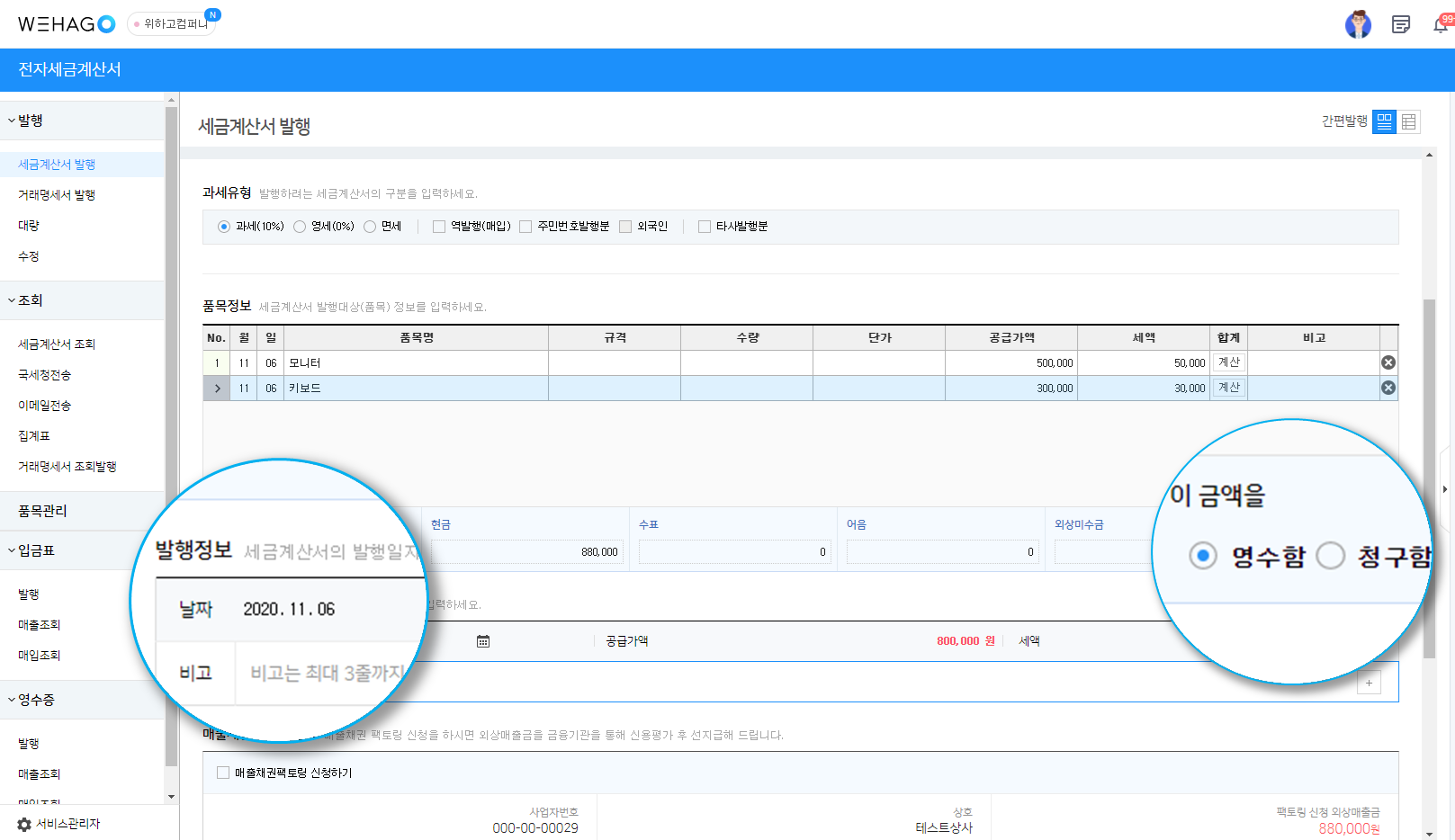Open 서비스관리자 settings gear
The width and height of the screenshot is (1455, 840).
click(24, 824)
